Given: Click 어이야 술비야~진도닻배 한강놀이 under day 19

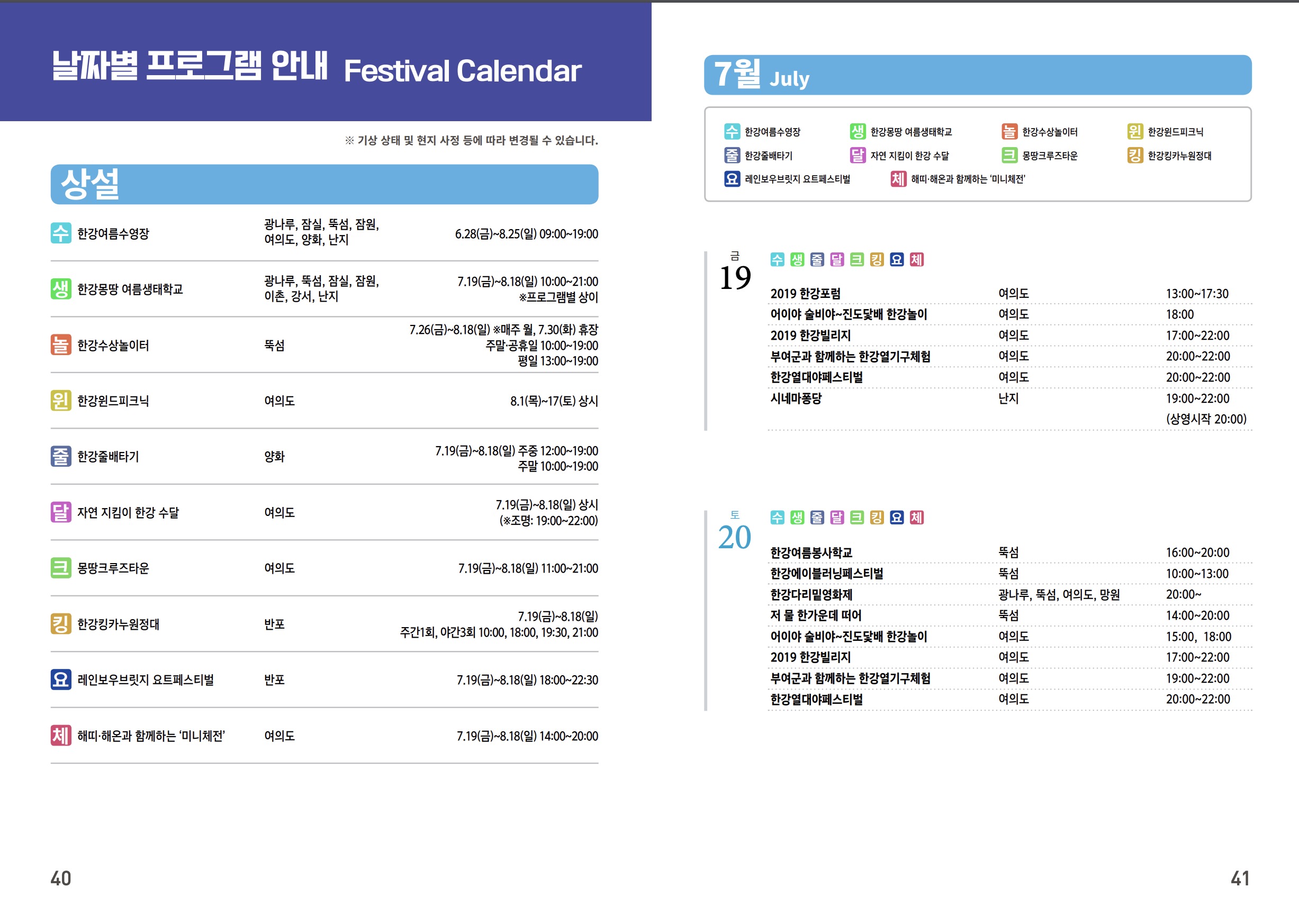Looking at the screenshot, I should (x=849, y=314).
